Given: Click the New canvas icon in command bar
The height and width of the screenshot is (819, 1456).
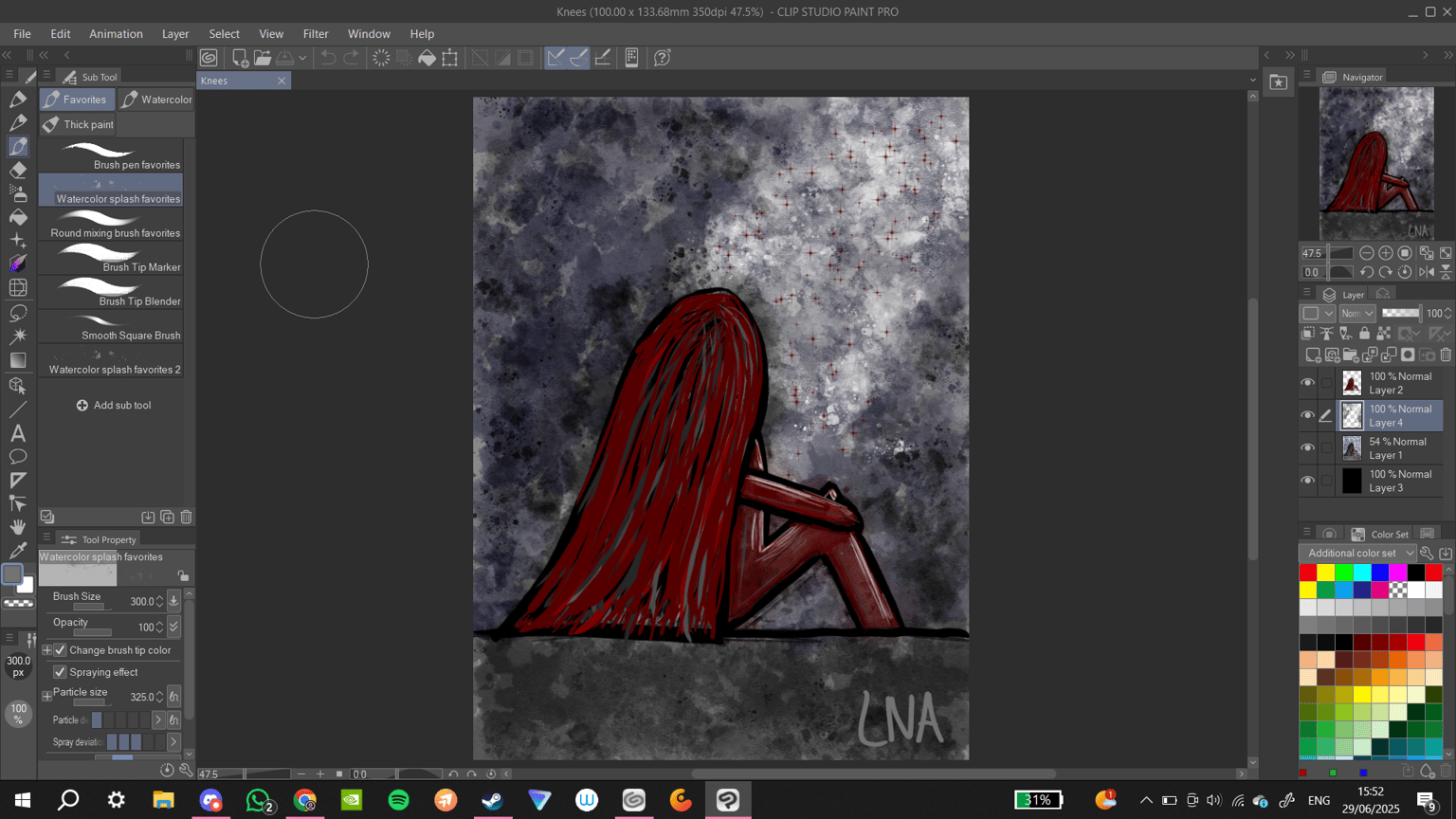Looking at the screenshot, I should (240, 58).
